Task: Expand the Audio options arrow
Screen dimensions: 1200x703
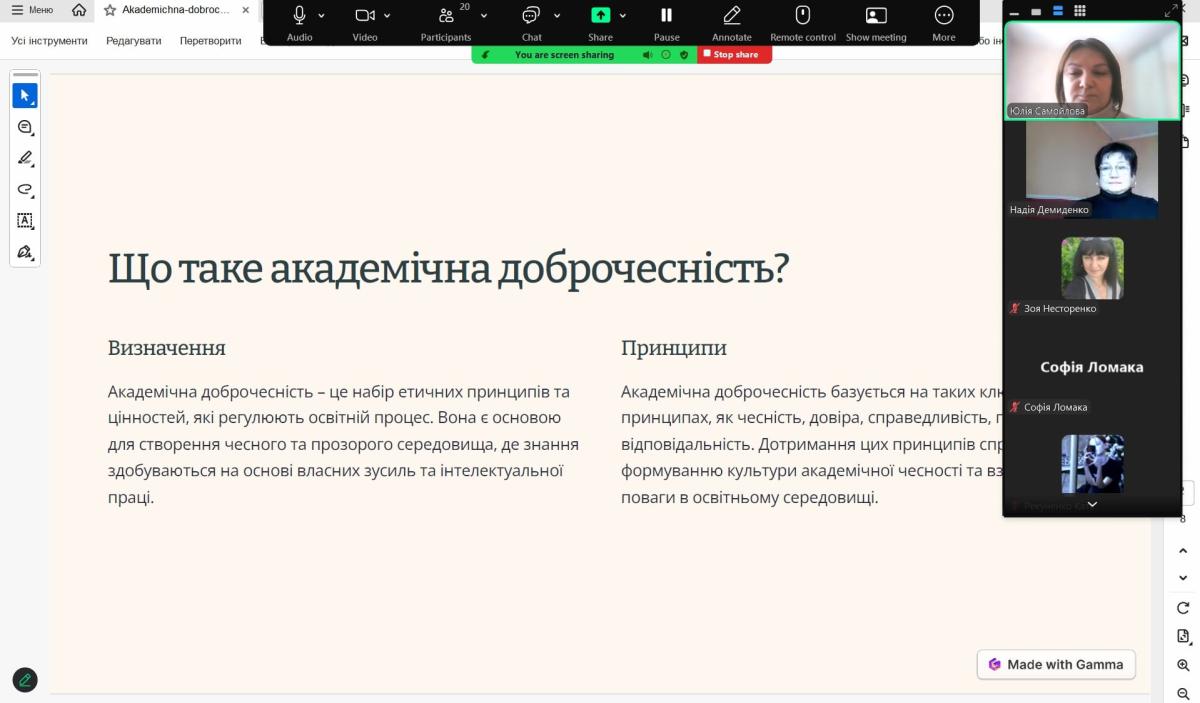Action: point(321,16)
